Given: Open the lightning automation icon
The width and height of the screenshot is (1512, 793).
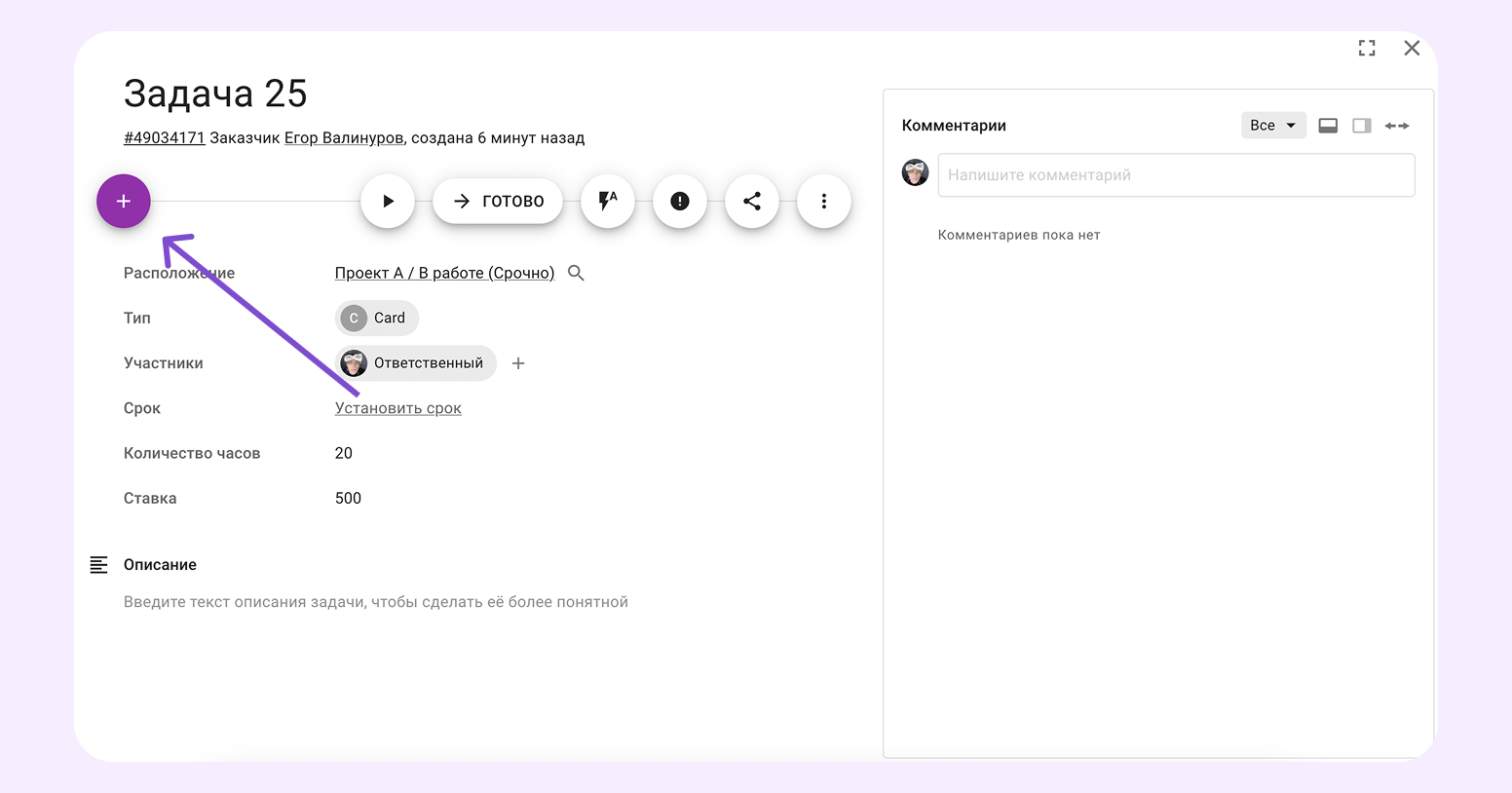Looking at the screenshot, I should point(608,201).
